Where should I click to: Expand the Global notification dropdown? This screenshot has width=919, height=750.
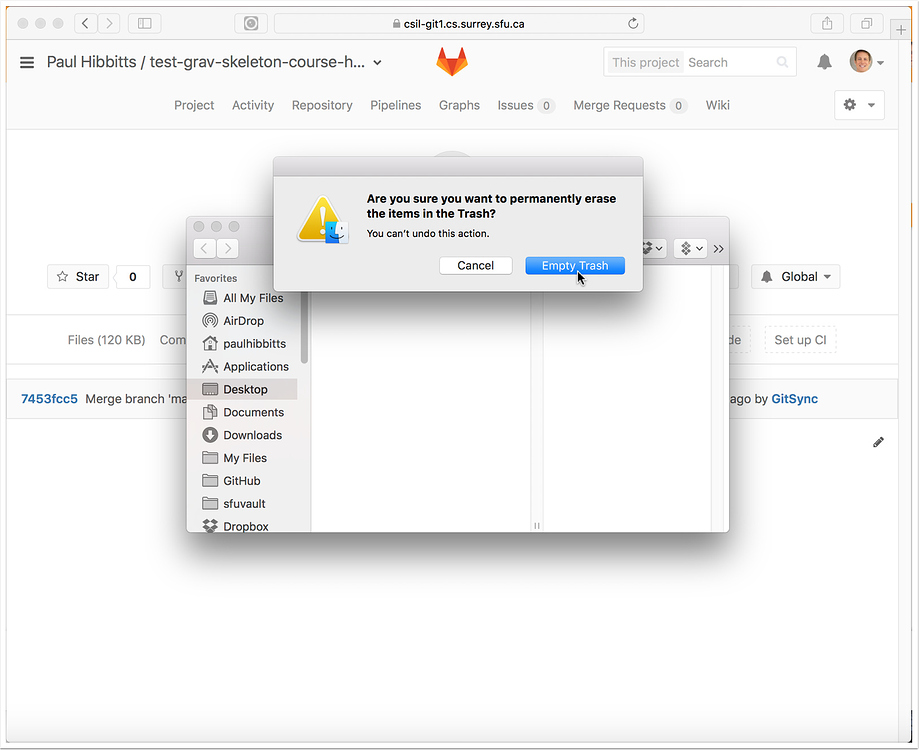(x=795, y=276)
